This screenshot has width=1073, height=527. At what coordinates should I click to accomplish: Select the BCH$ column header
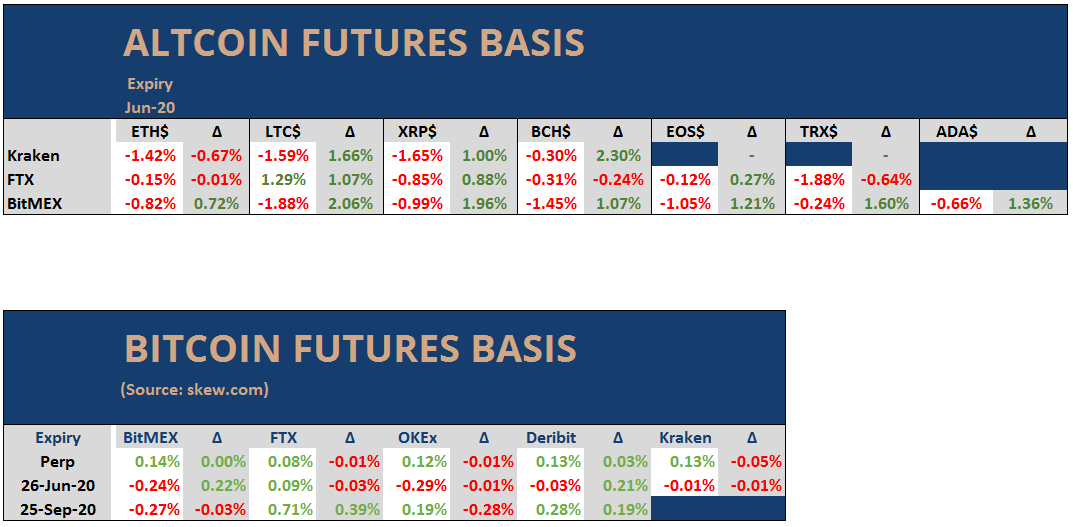click(x=550, y=131)
